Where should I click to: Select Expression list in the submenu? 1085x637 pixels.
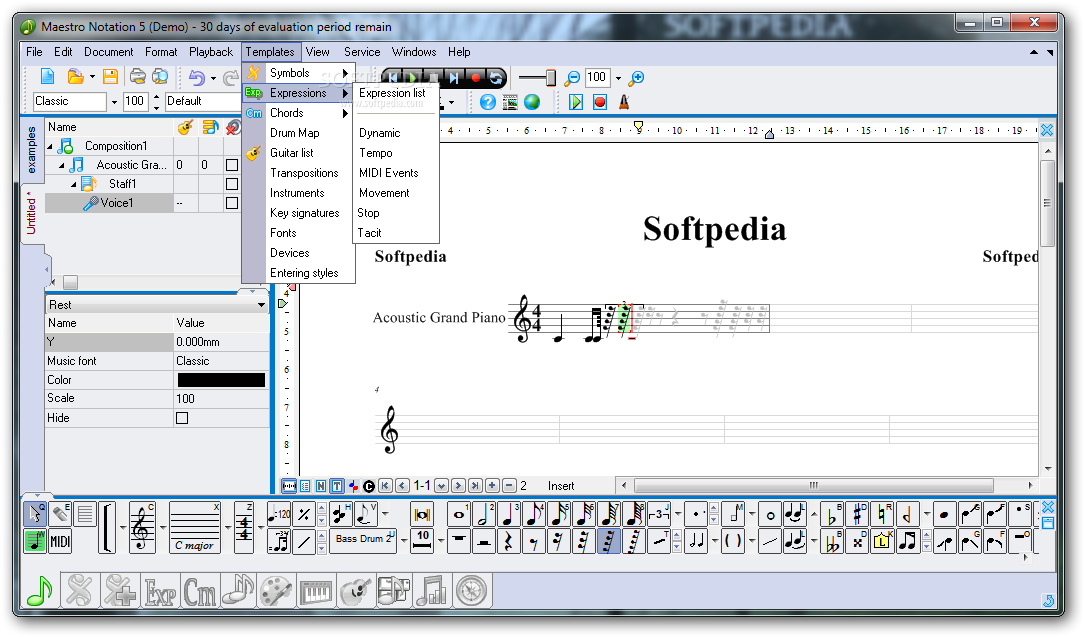392,93
